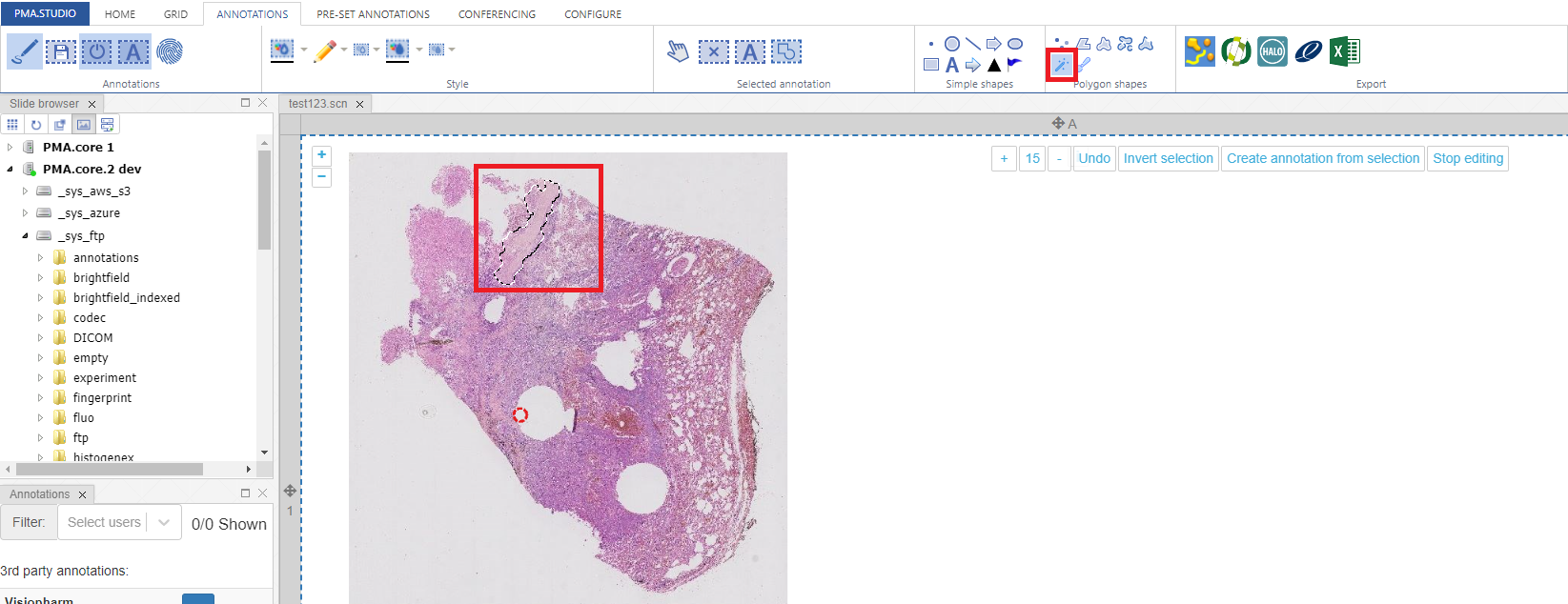Switch to the CONFERENCING ribbon tab
The image size is (1568, 604).
(x=497, y=14)
